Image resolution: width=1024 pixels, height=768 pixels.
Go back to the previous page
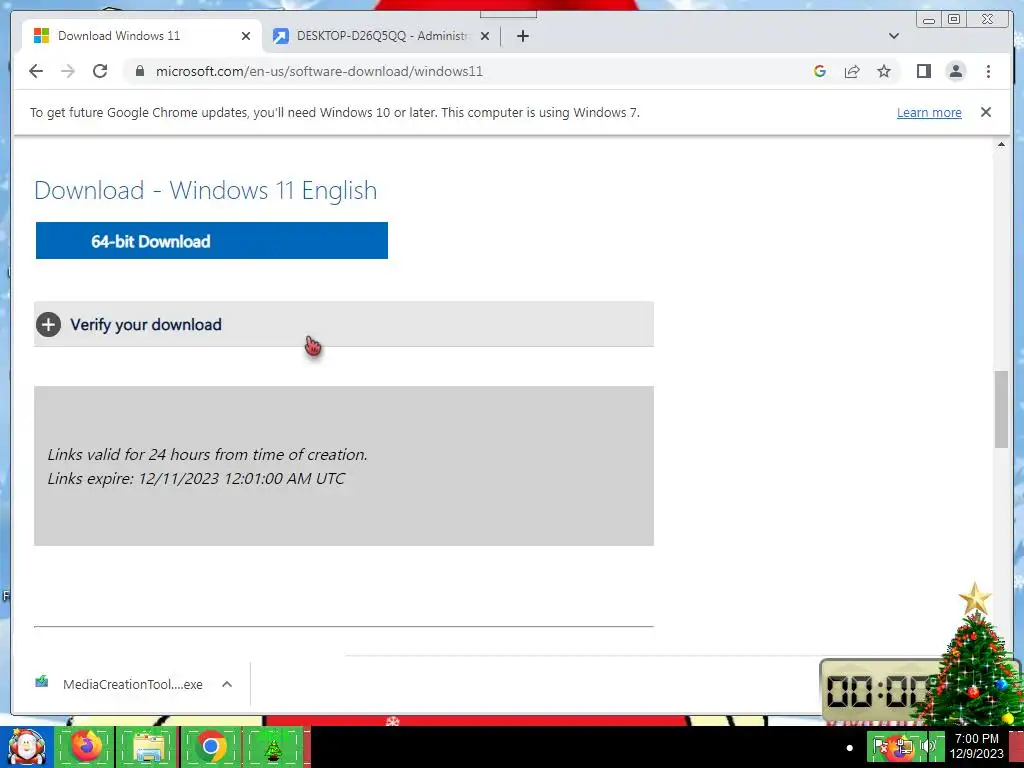coord(36,71)
